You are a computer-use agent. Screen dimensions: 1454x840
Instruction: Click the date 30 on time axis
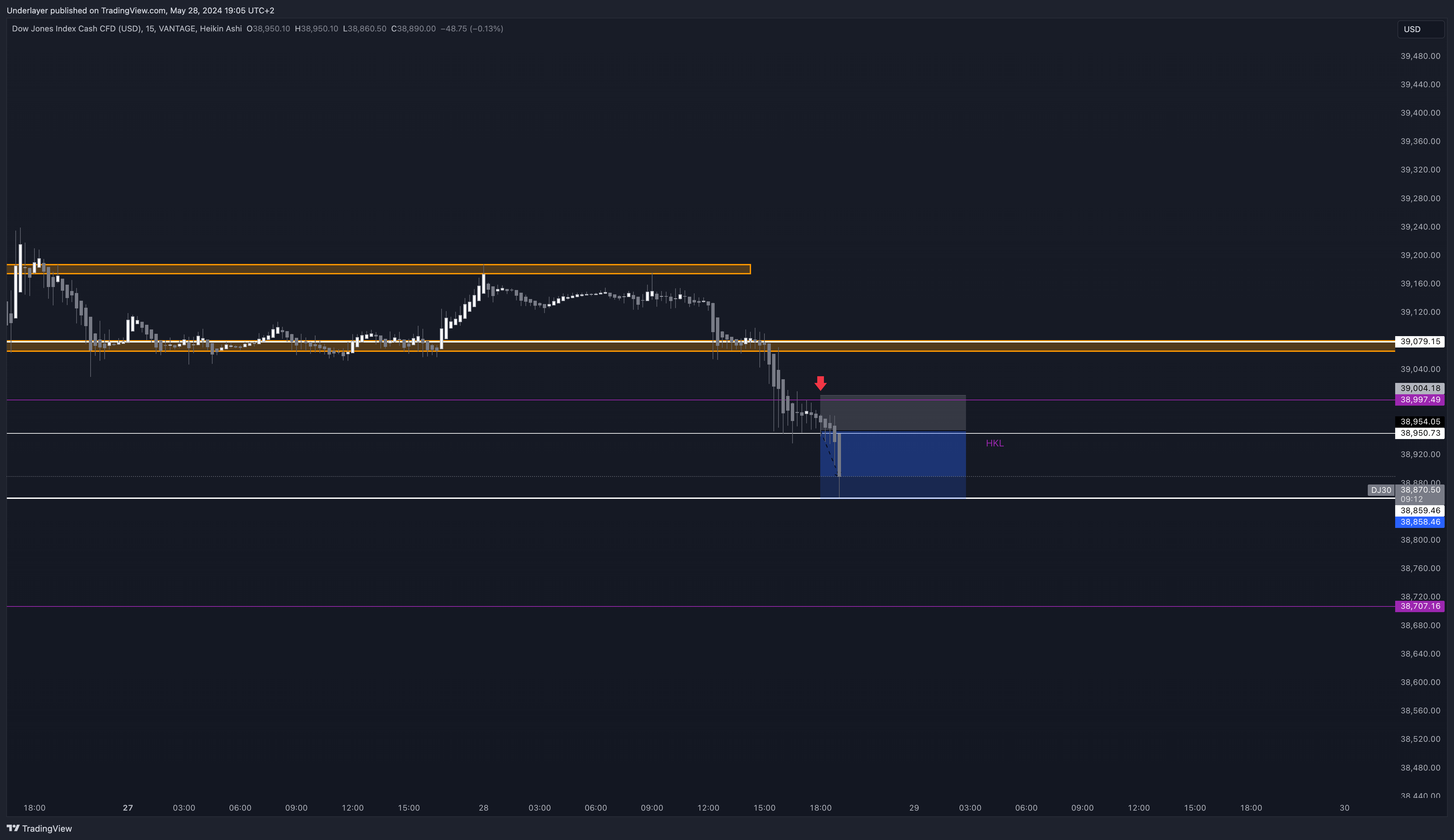click(x=1344, y=808)
